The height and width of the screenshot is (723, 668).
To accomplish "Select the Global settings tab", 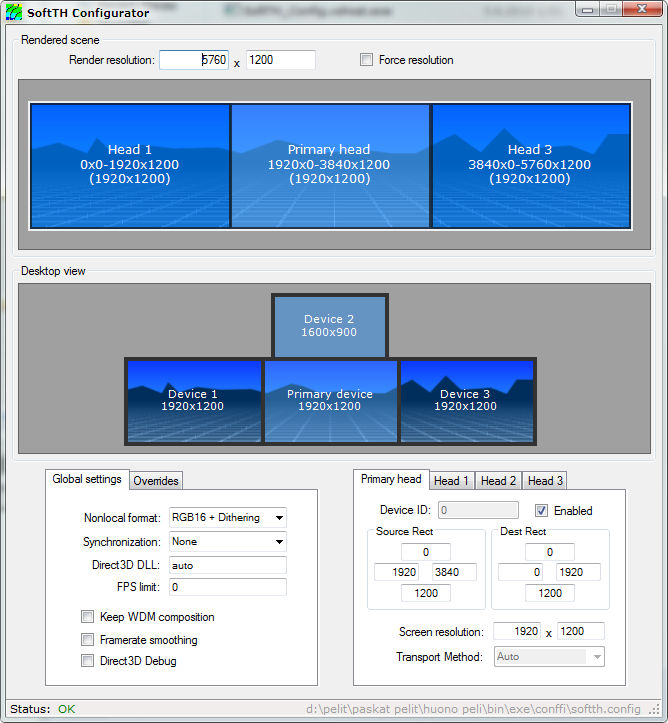I will pyautogui.click(x=87, y=479).
